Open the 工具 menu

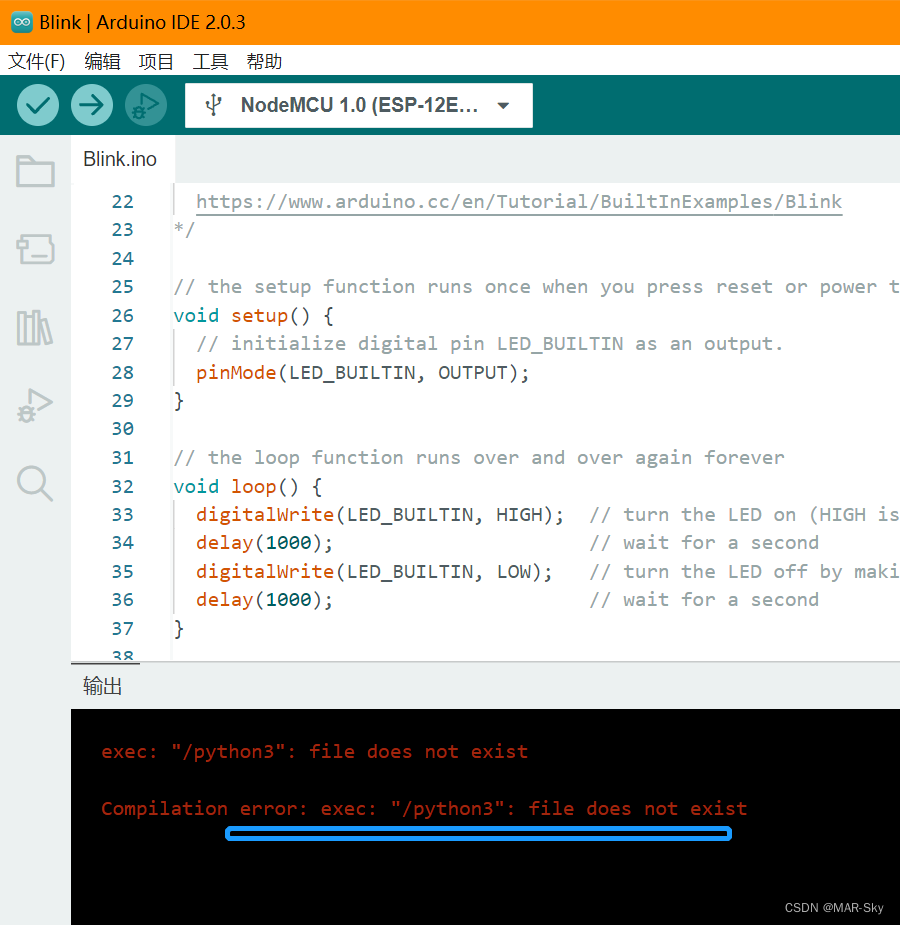(210, 61)
